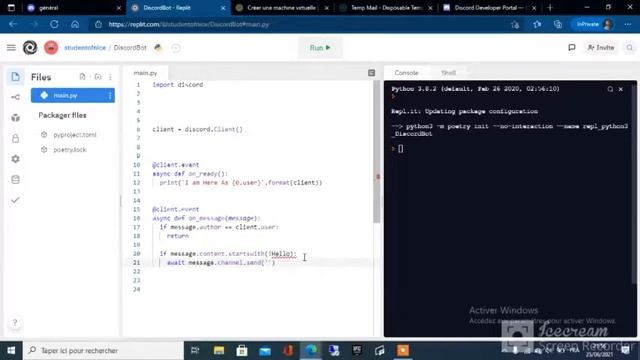Select the main.py editor tab
The image size is (640, 360).
click(145, 73)
